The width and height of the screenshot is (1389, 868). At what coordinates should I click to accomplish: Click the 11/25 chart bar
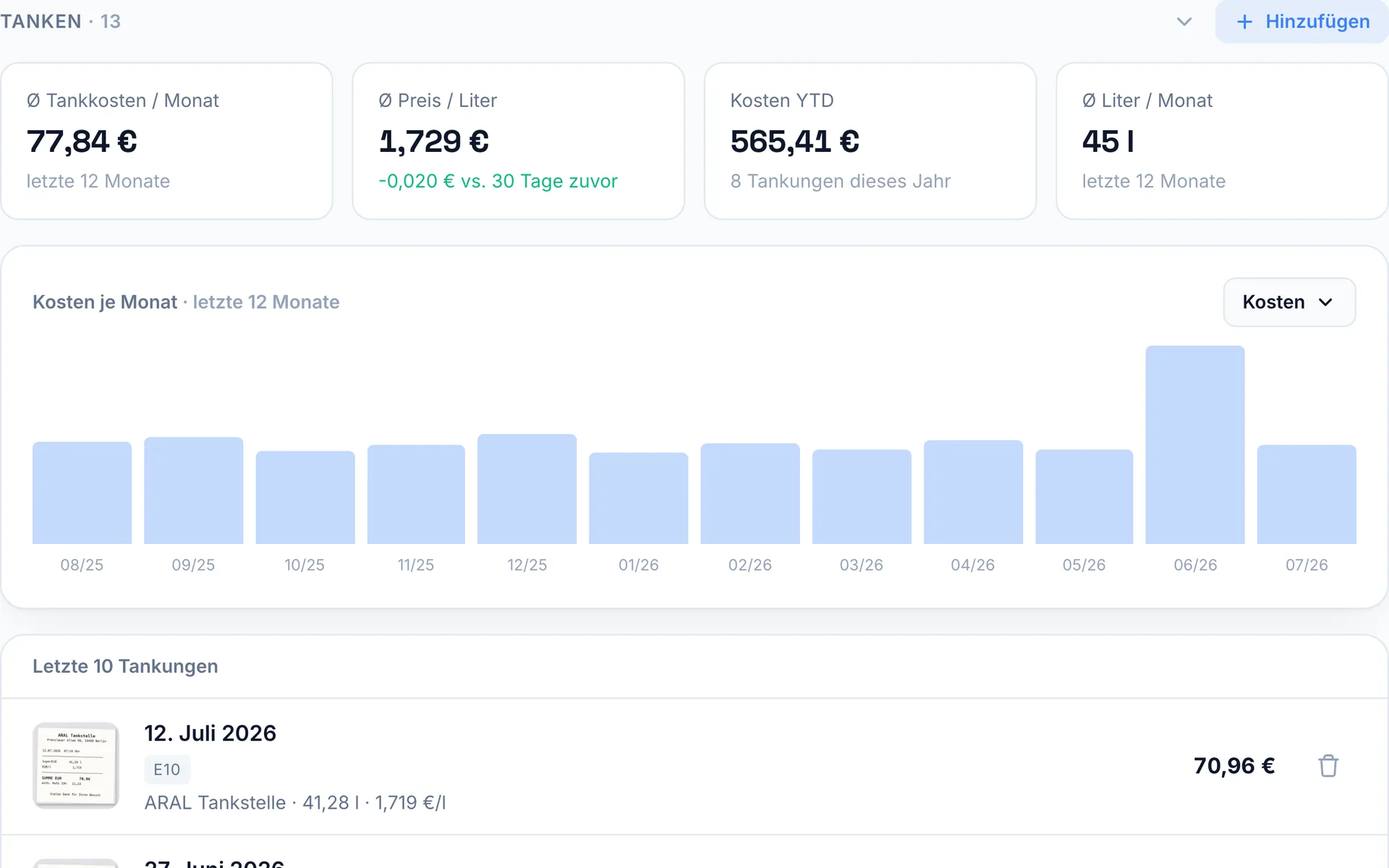coord(416,494)
